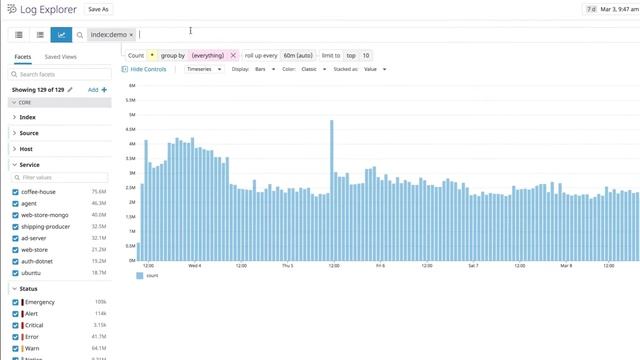
Task: Open the Timeseries visualization dropdown
Action: 204,69
